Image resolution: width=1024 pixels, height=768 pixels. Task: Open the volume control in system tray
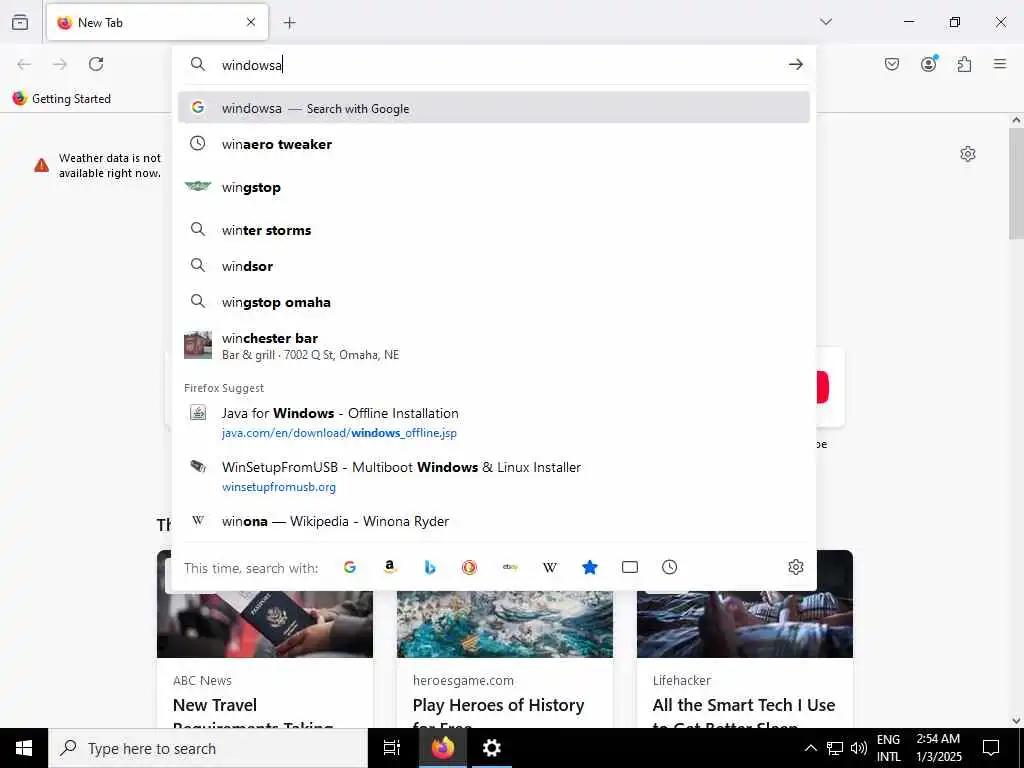point(859,748)
